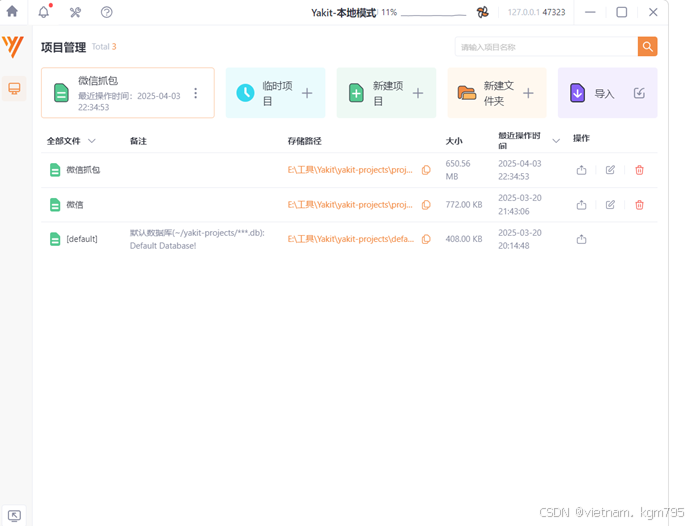
Task: Click plus icon on 新建项目 card
Action: click(418, 93)
